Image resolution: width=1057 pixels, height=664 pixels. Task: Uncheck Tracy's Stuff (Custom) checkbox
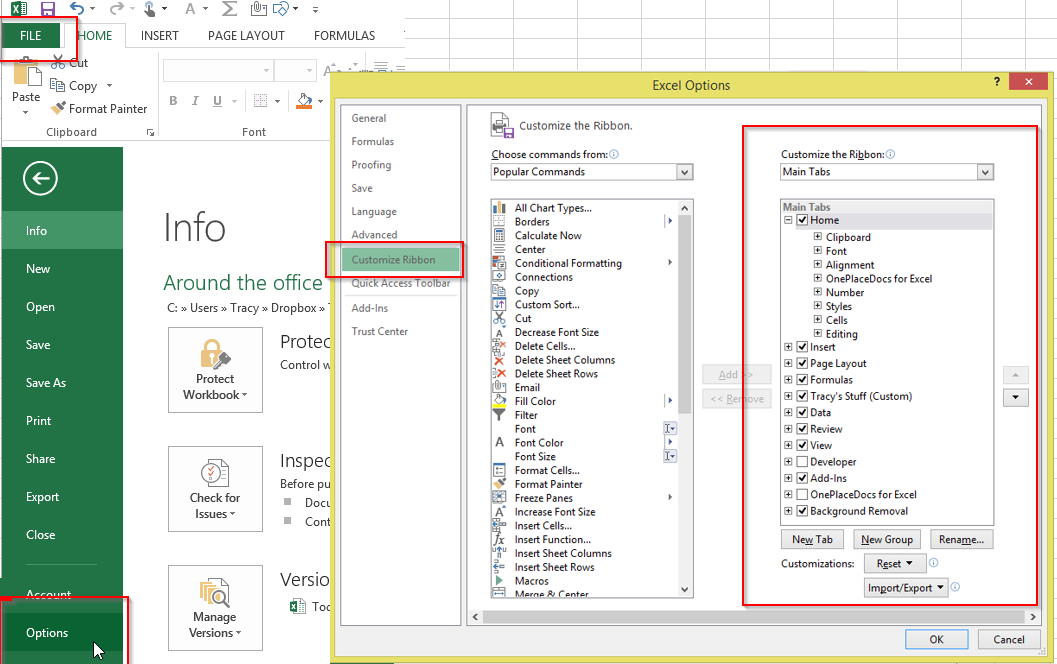[802, 396]
